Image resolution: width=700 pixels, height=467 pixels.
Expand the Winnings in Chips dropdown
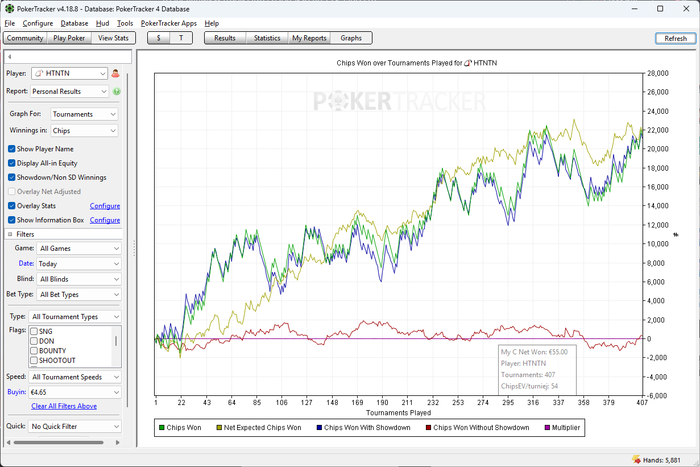click(84, 130)
